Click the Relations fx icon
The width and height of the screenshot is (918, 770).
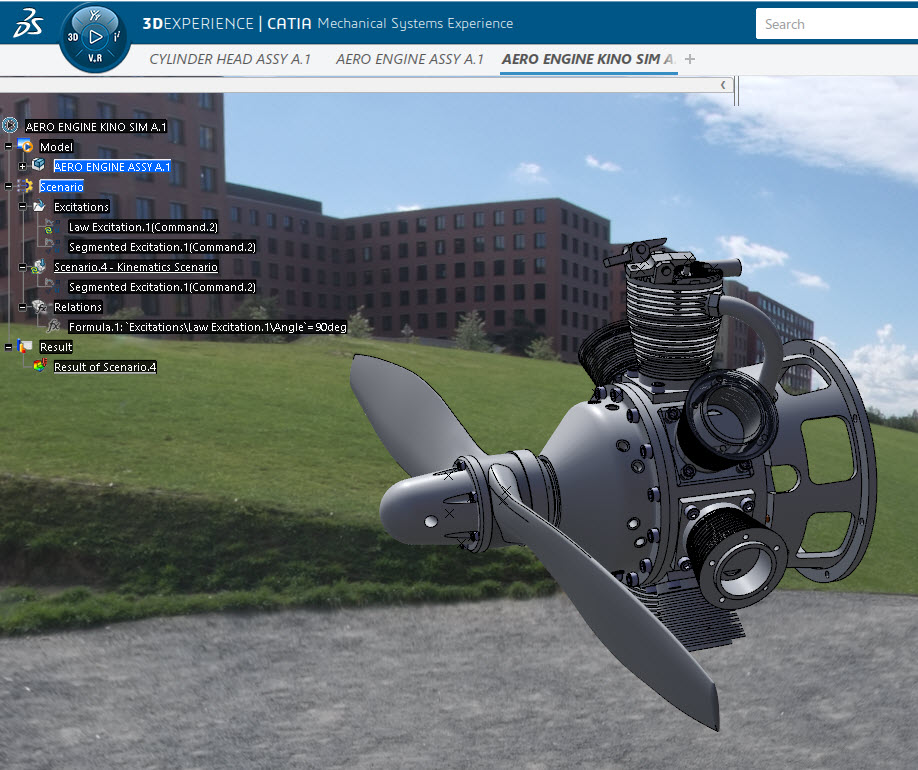pos(39,306)
